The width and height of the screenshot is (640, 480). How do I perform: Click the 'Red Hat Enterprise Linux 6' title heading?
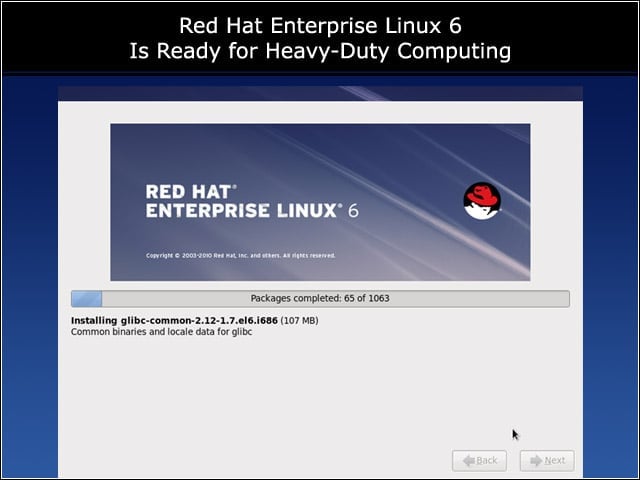320,26
